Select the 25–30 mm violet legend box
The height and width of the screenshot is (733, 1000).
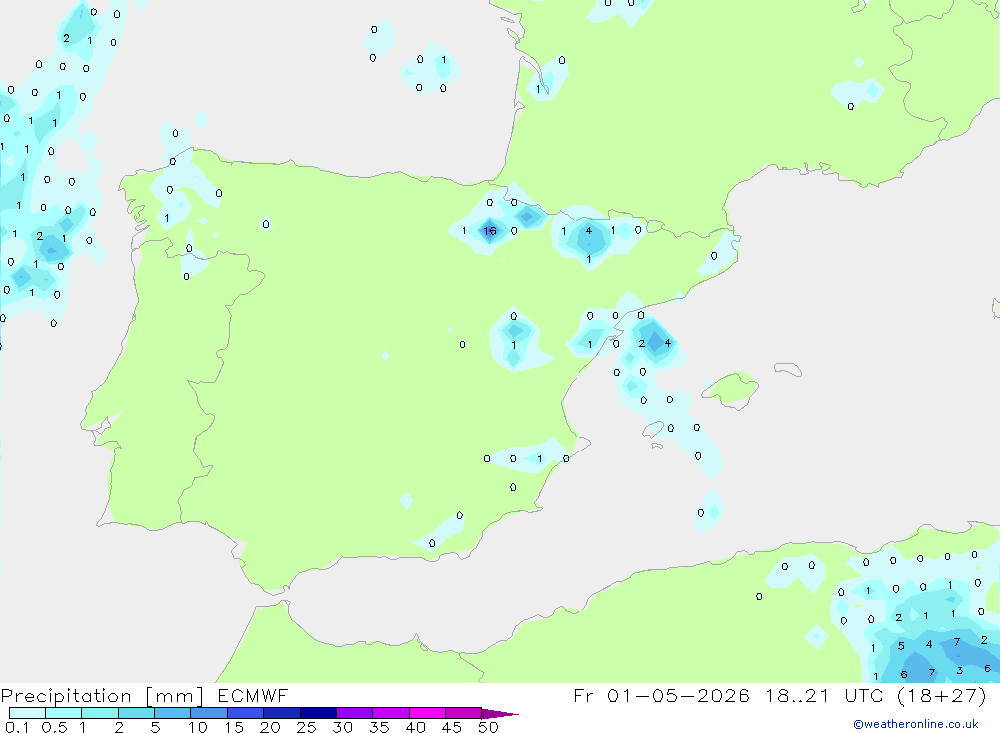[318, 713]
